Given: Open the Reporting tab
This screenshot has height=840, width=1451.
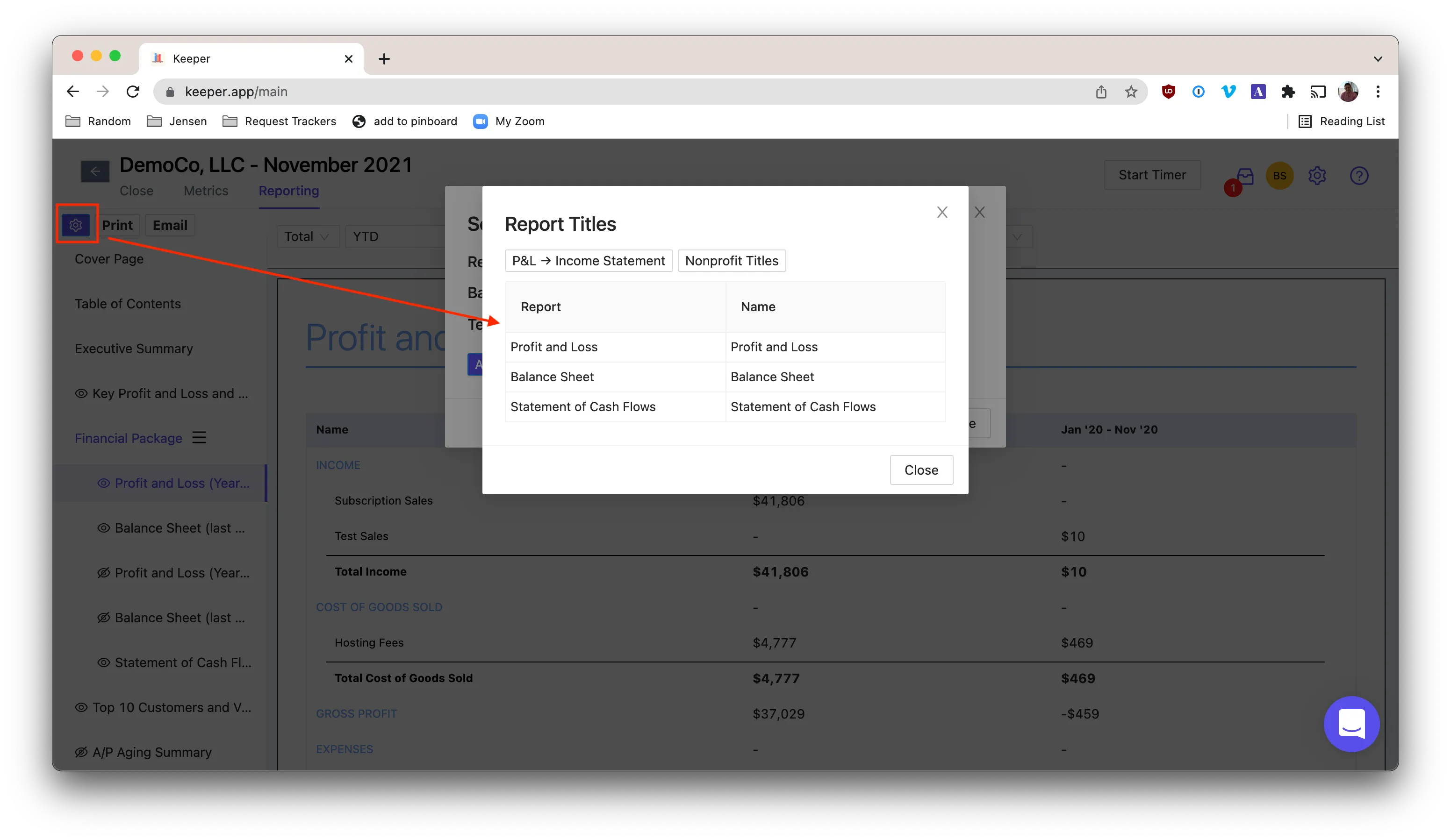Looking at the screenshot, I should [288, 191].
